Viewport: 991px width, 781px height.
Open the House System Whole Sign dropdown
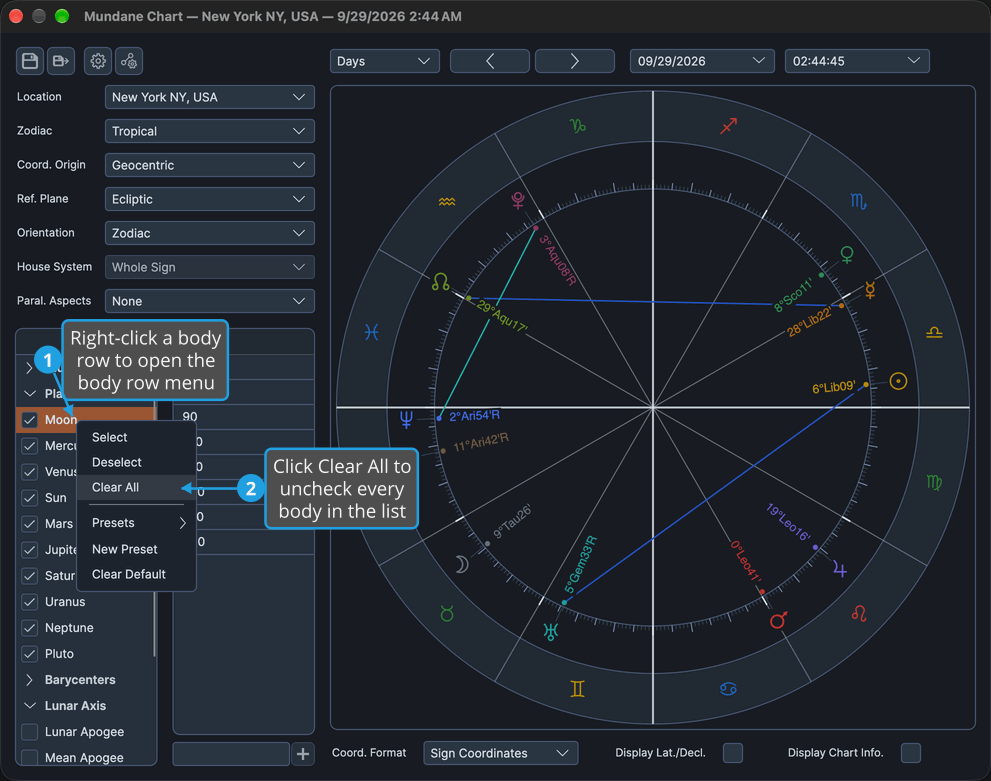(x=210, y=267)
